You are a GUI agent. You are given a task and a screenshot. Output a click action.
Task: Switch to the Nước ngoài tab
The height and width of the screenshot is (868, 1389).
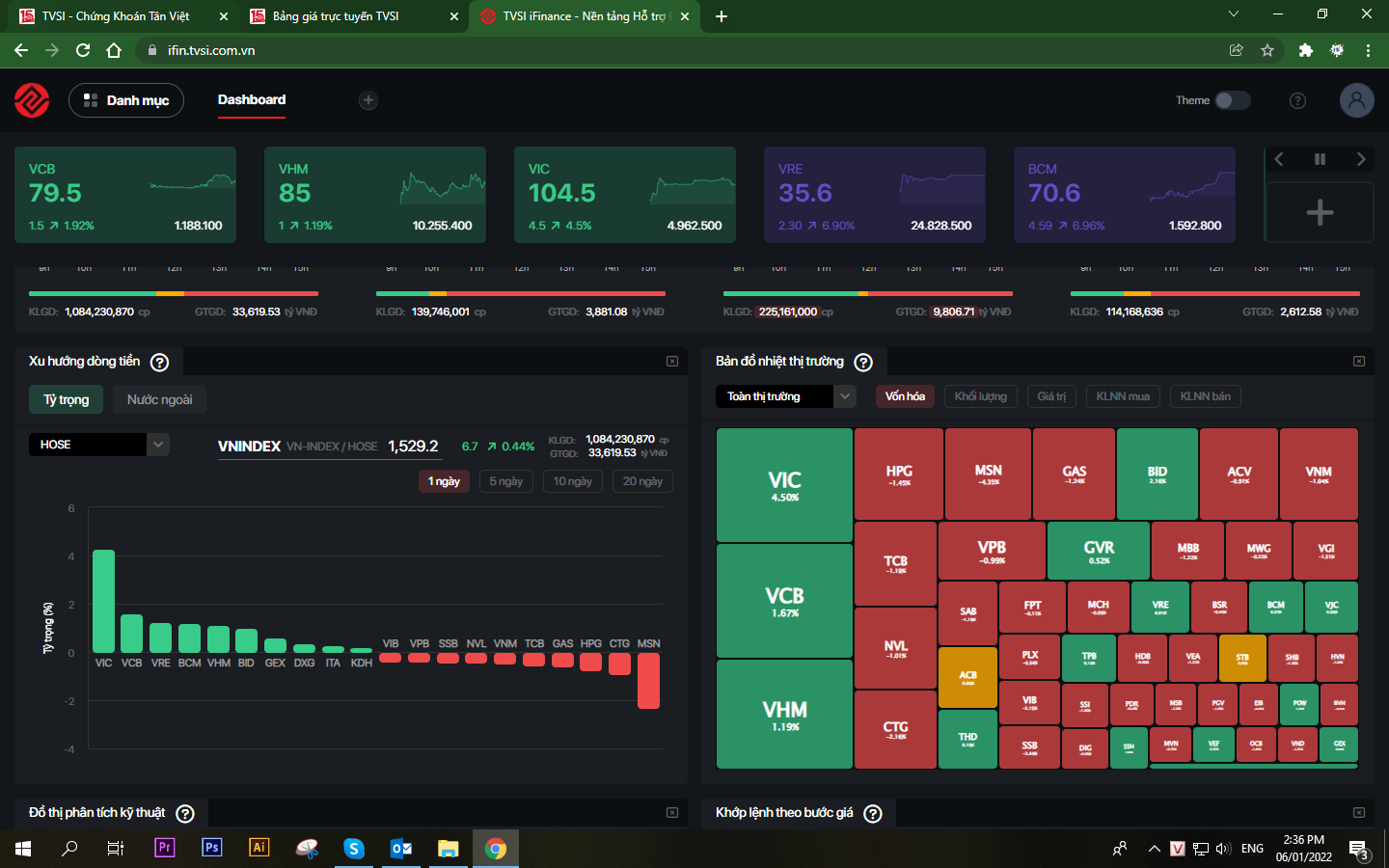coord(160,400)
